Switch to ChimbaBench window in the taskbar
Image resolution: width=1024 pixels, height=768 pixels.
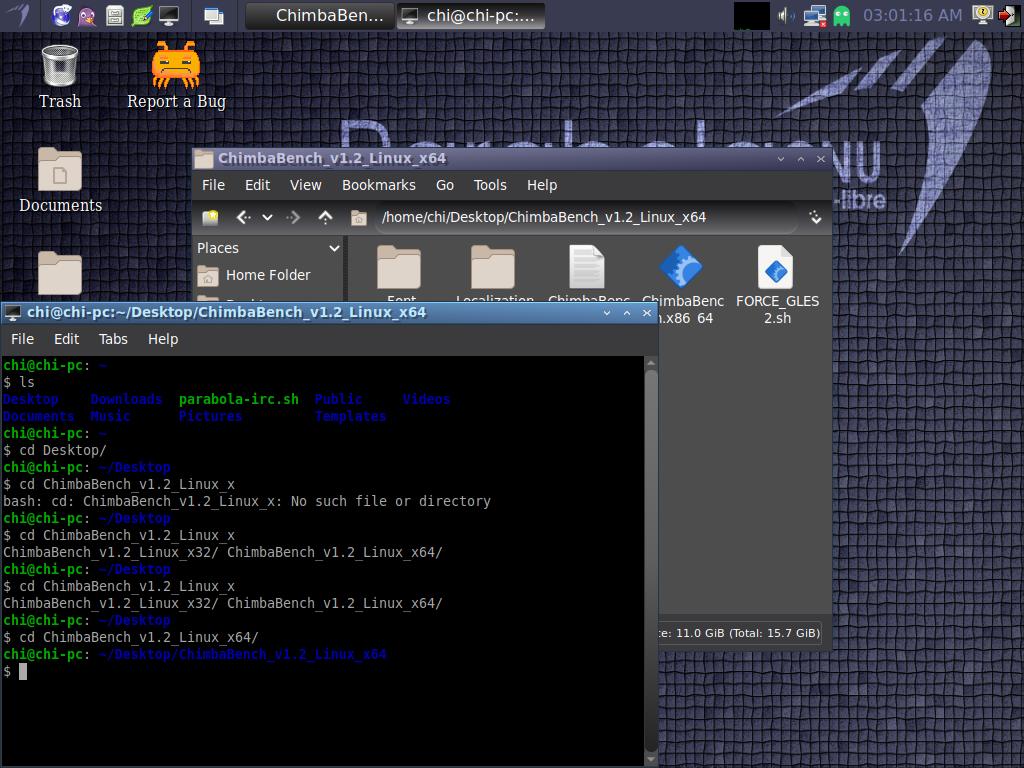coord(318,15)
